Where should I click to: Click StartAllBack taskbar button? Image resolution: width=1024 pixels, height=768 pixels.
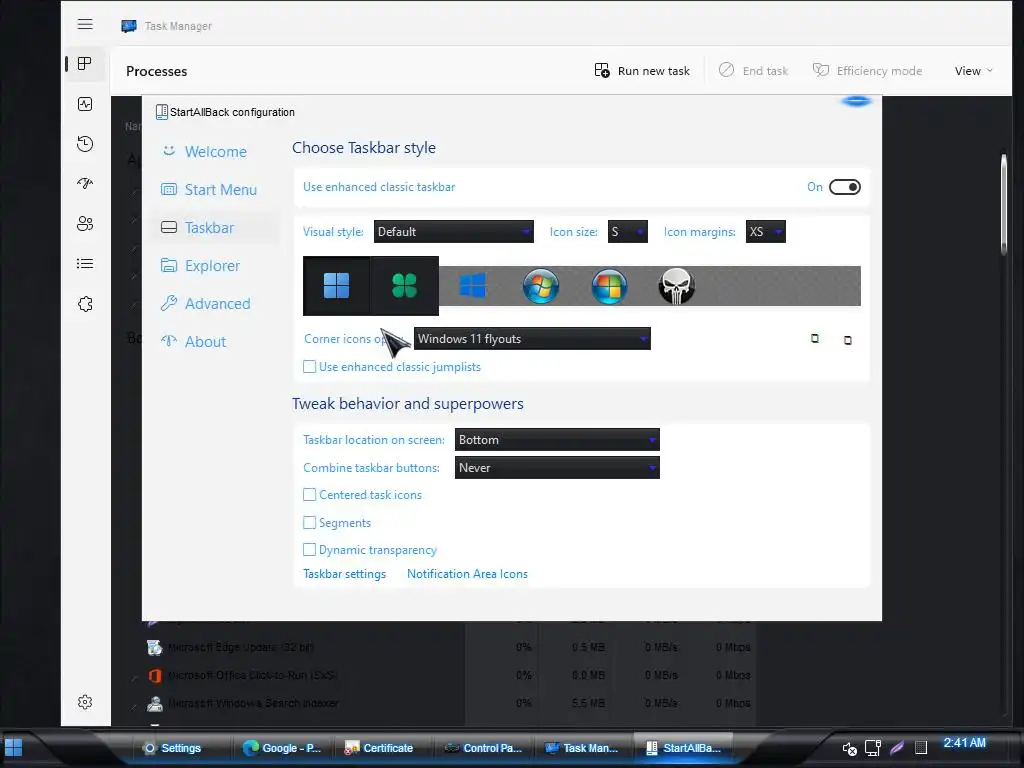click(684, 748)
